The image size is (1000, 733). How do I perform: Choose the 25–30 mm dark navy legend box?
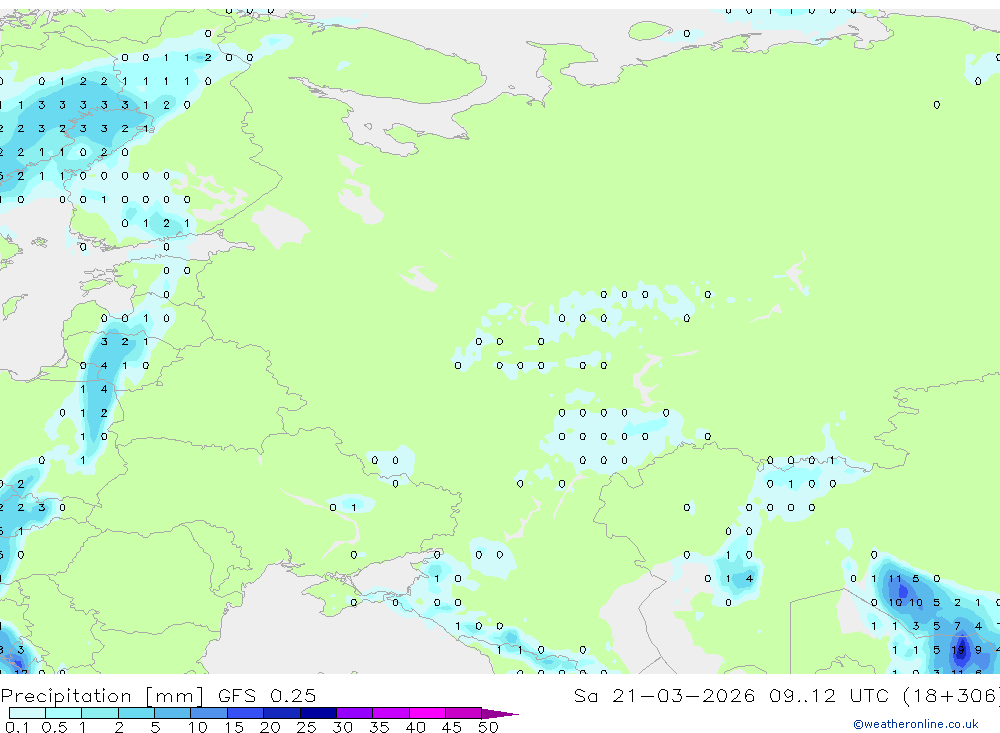point(318,713)
